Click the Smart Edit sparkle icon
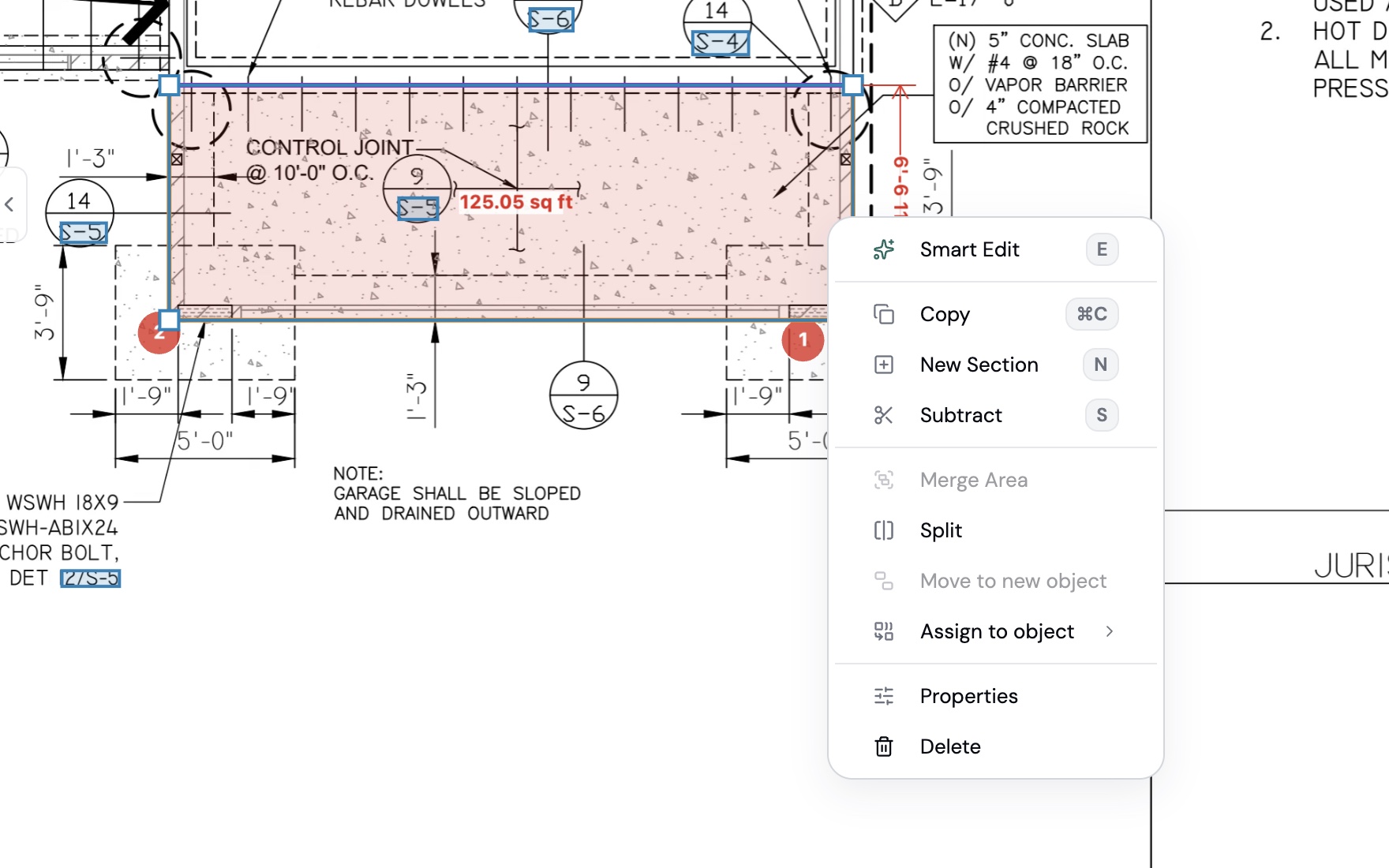Viewport: 1389px width, 868px height. (x=884, y=249)
